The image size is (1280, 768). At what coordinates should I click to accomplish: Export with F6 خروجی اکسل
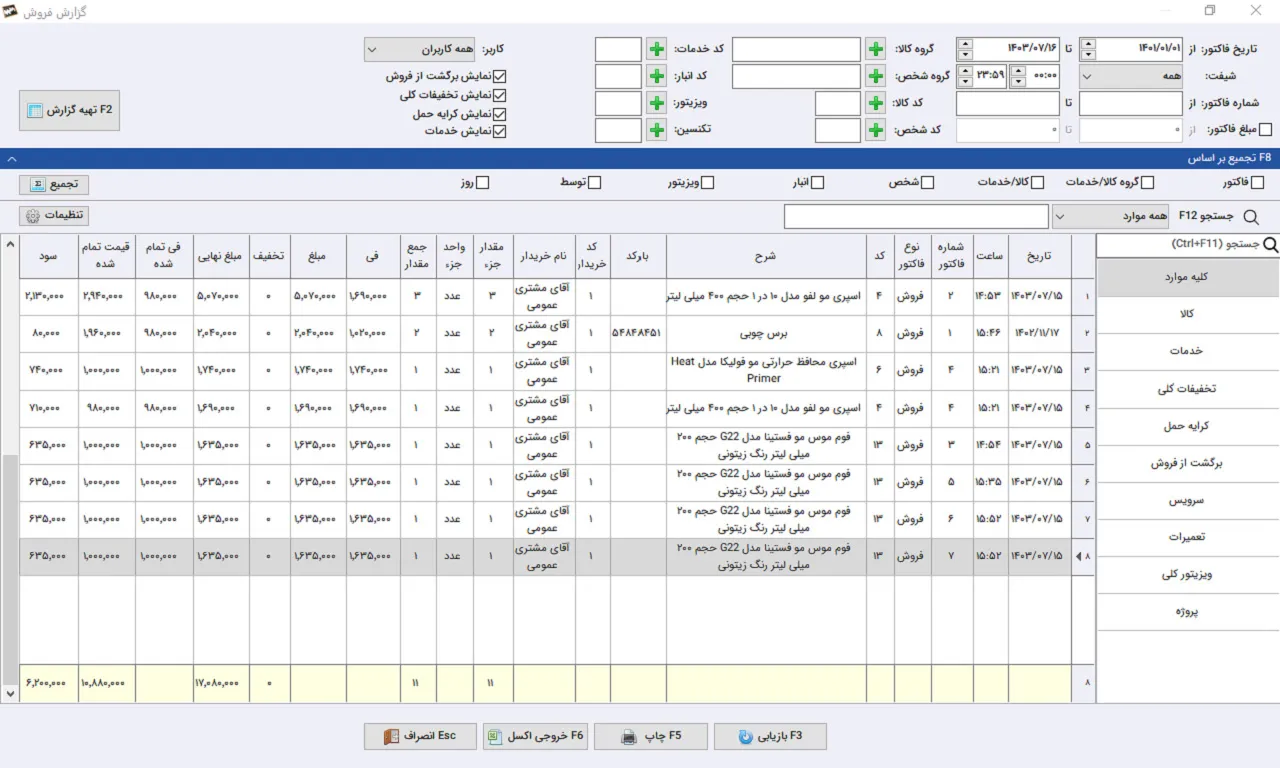(535, 736)
